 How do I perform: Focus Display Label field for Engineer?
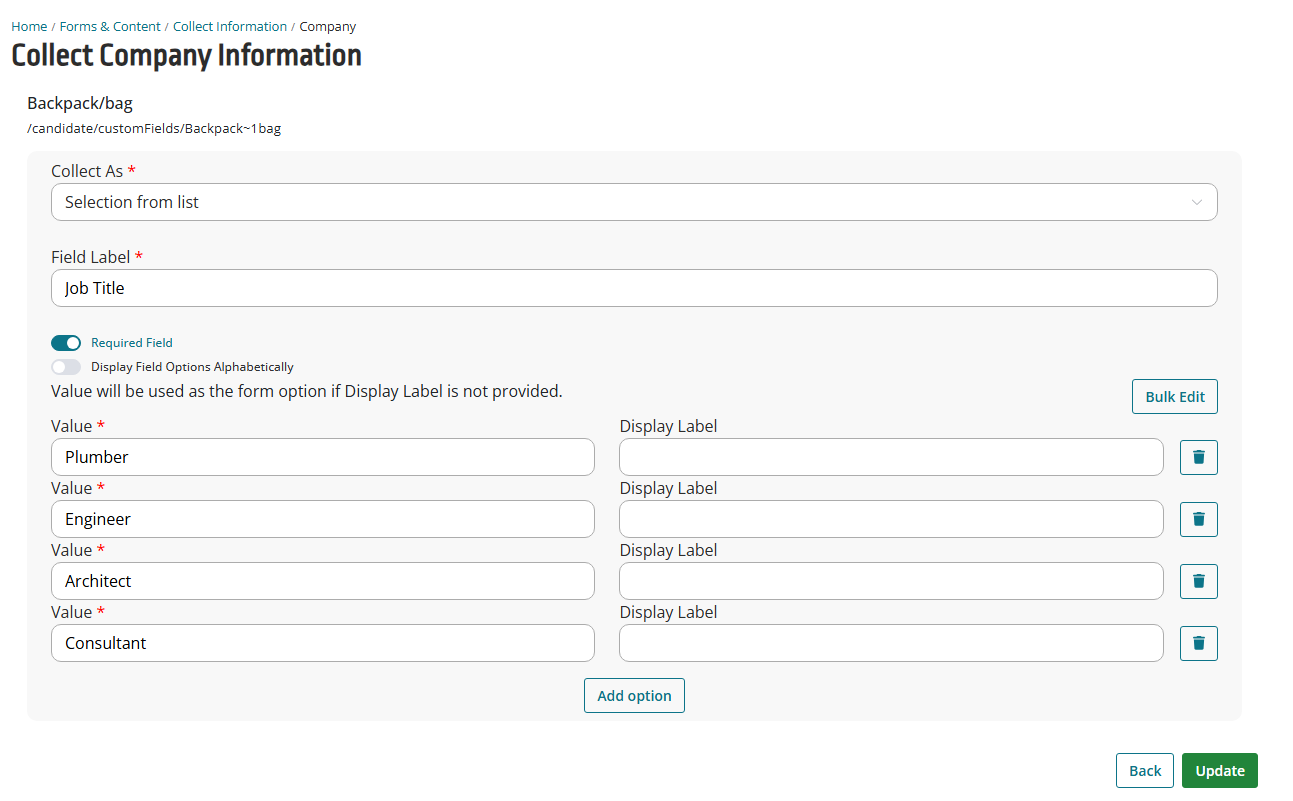point(891,519)
